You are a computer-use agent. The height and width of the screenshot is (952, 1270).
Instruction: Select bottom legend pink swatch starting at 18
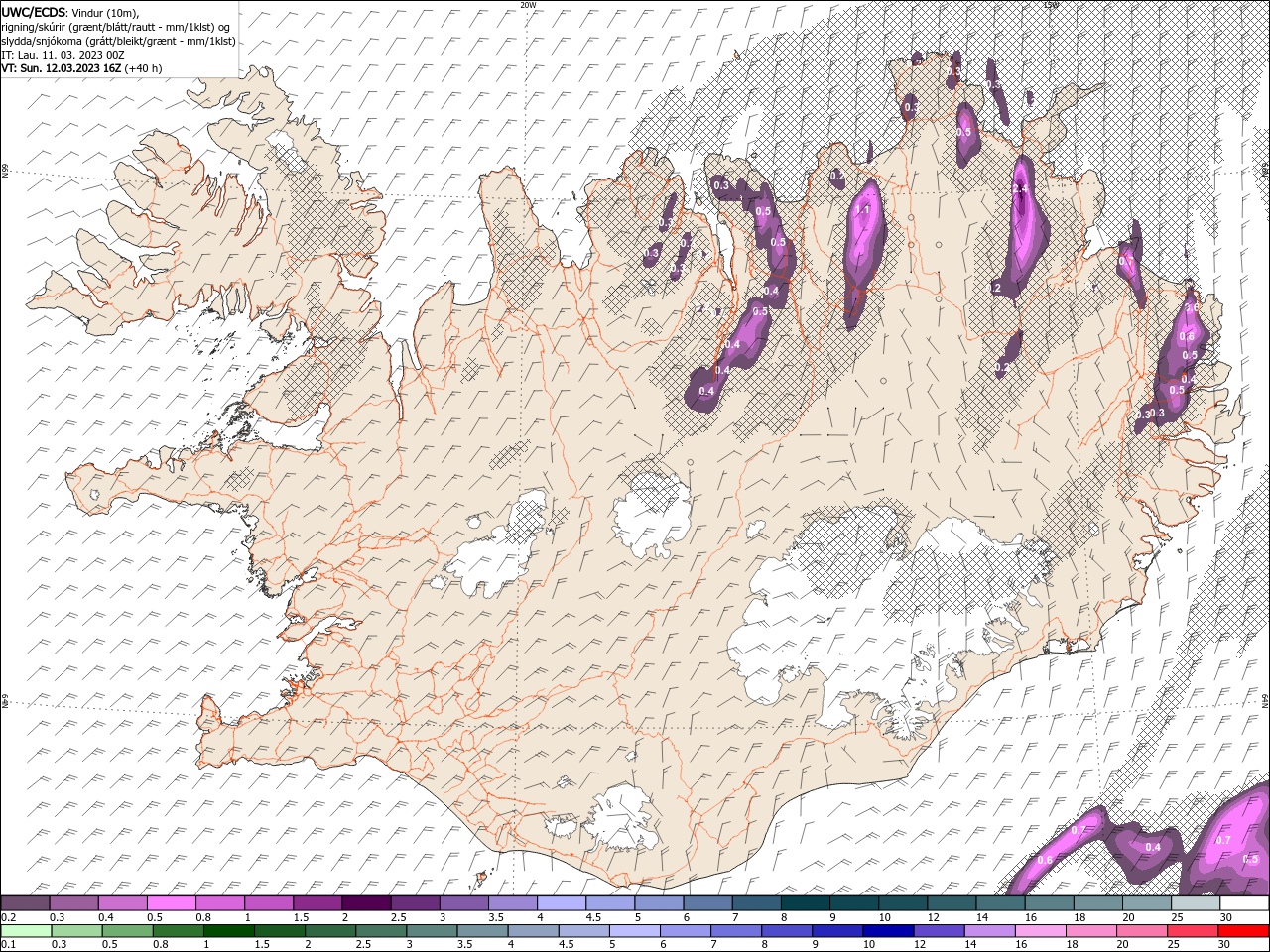(x=1091, y=931)
